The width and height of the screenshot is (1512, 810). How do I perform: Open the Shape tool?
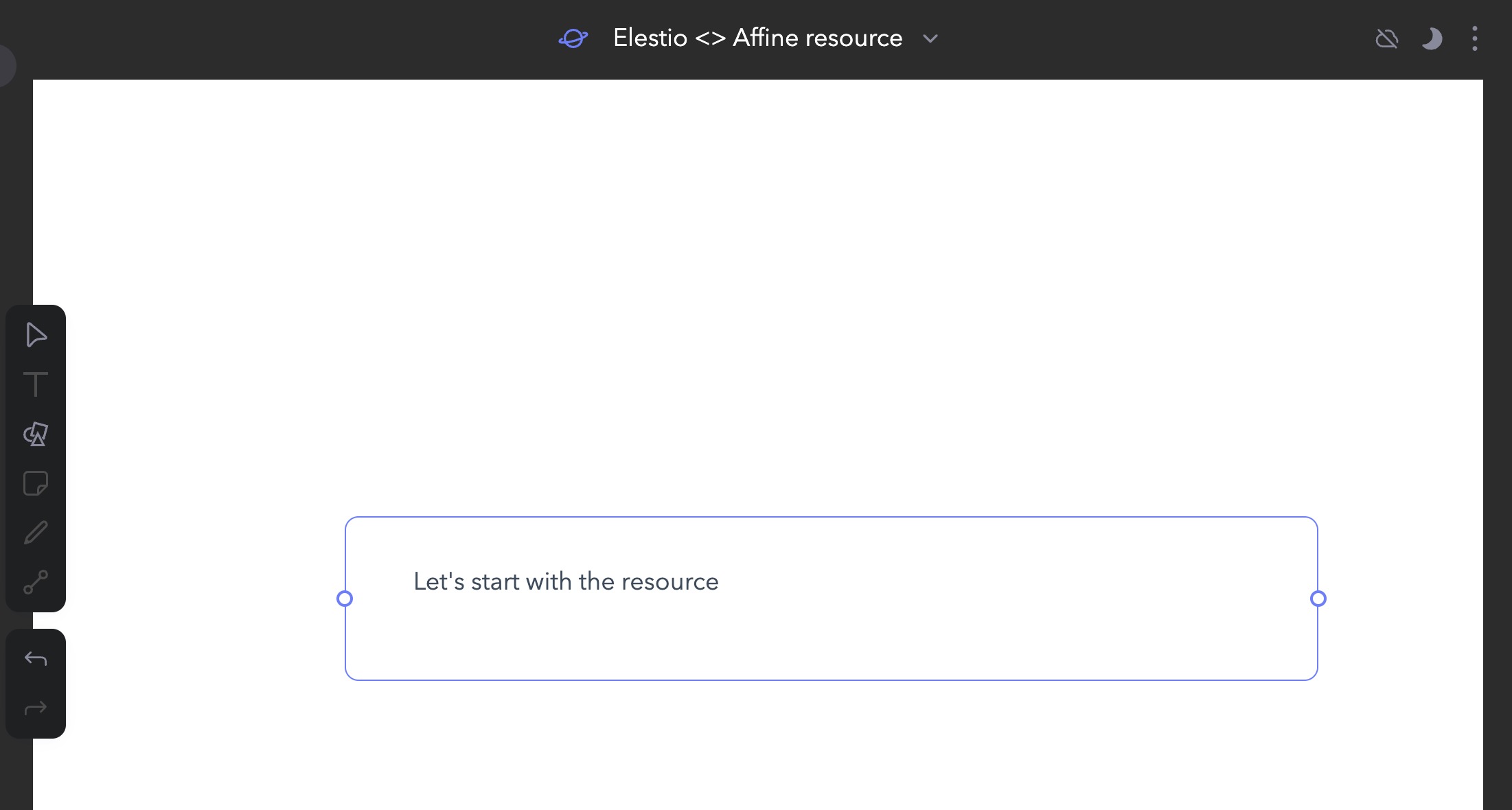pyautogui.click(x=36, y=434)
